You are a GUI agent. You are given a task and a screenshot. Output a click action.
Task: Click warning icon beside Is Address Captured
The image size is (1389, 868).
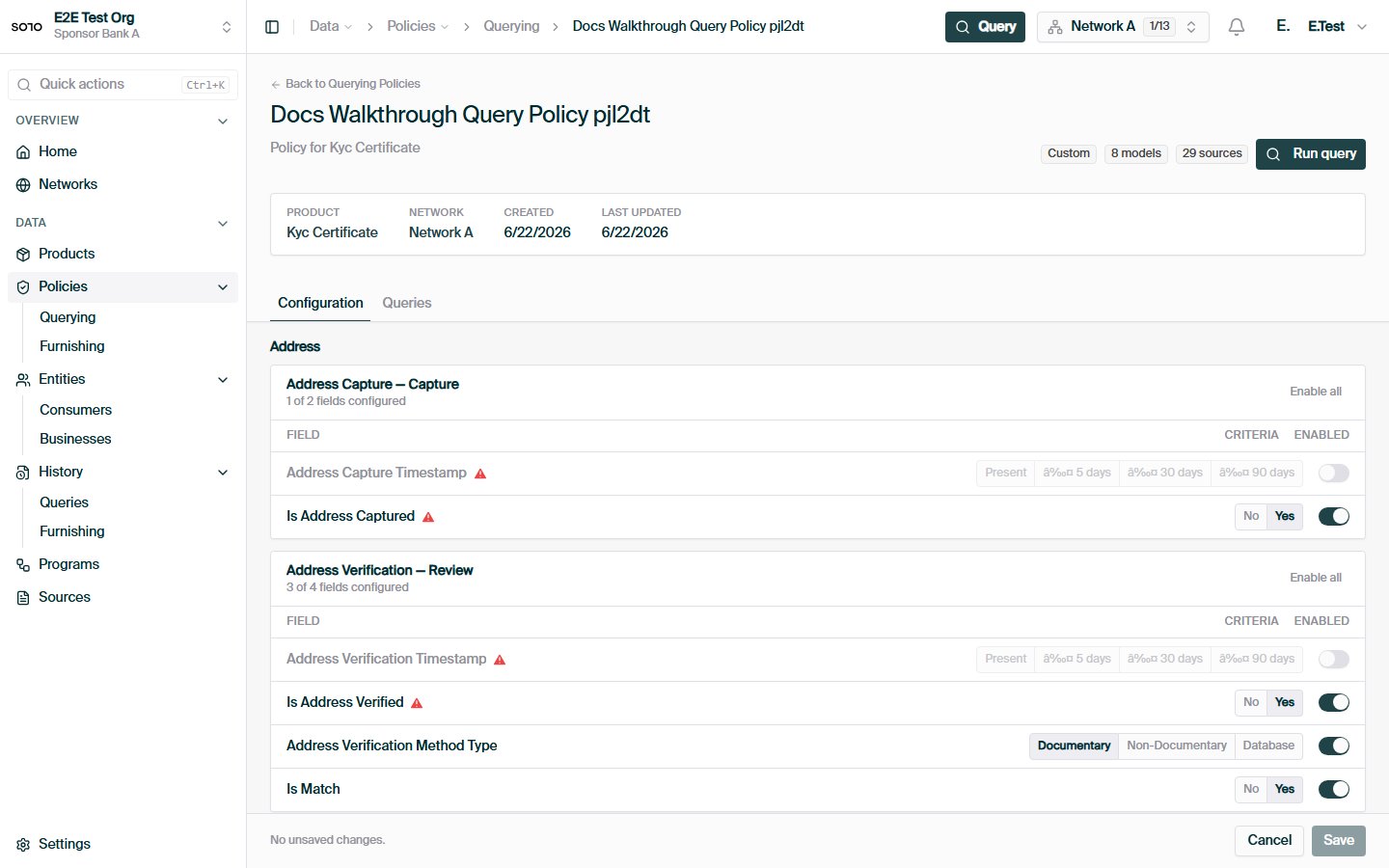click(x=428, y=517)
